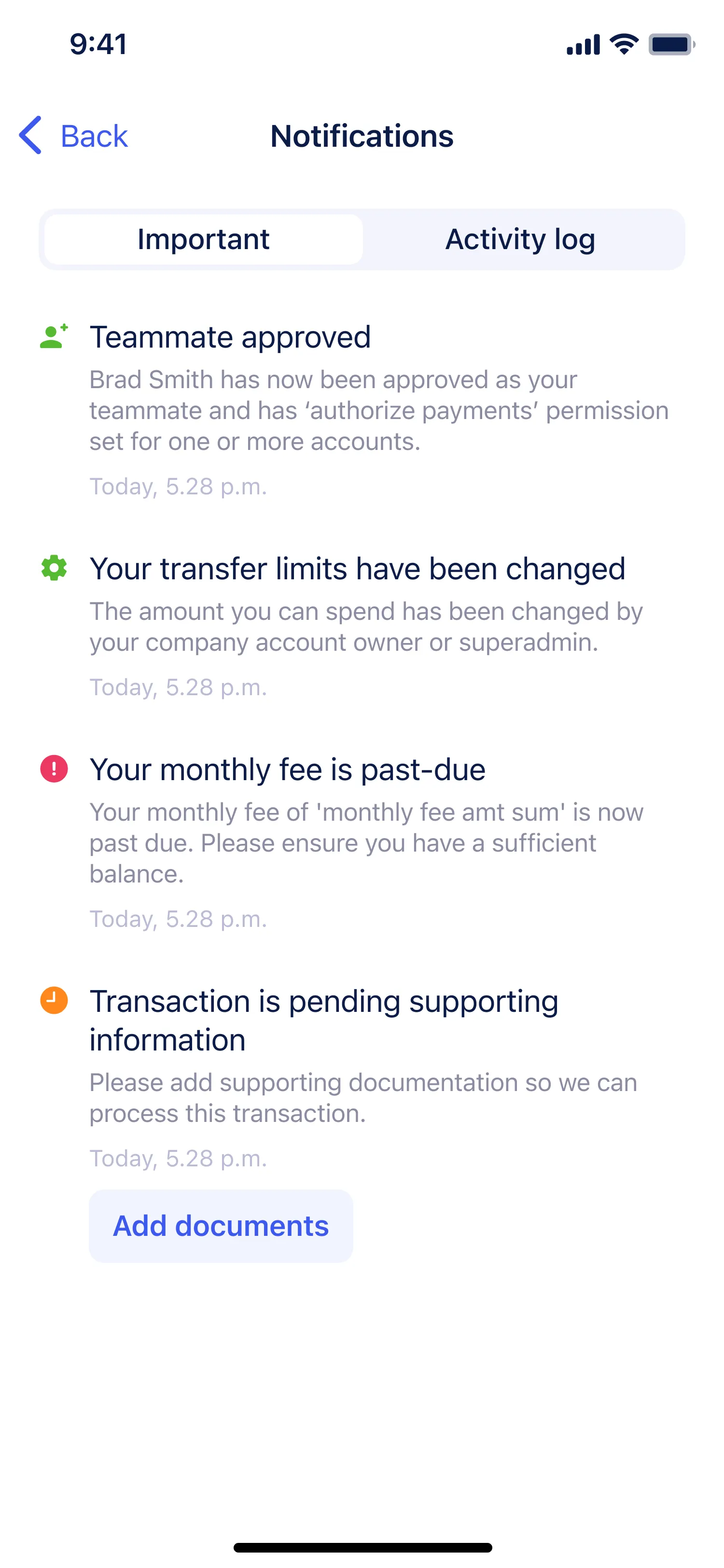Open the transfer limits changed notification
This screenshot has height=1568, width=724.
click(x=358, y=569)
